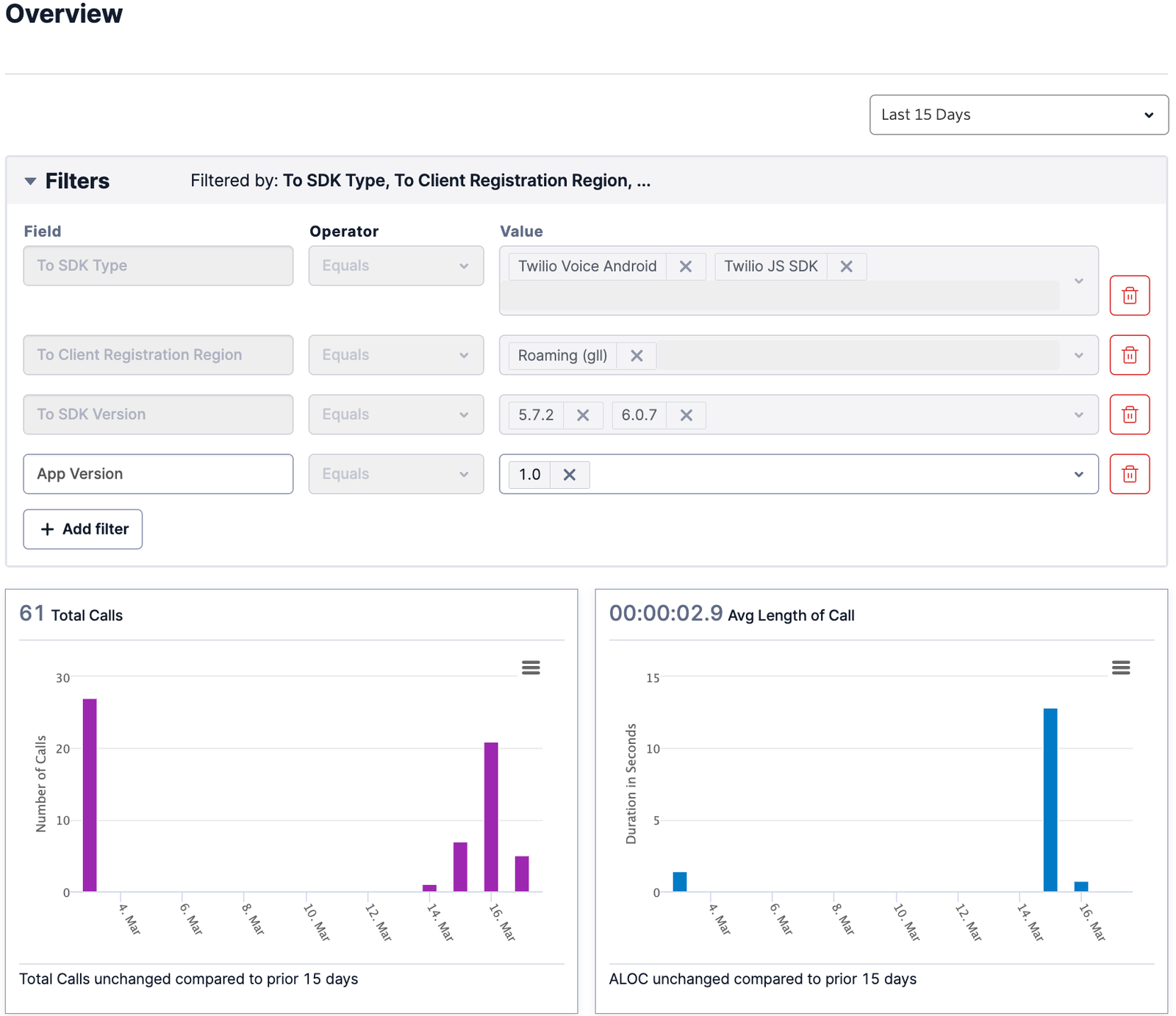1176x1016 pixels.
Task: Remove the Twilio Voice Android value tag
Action: [685, 266]
